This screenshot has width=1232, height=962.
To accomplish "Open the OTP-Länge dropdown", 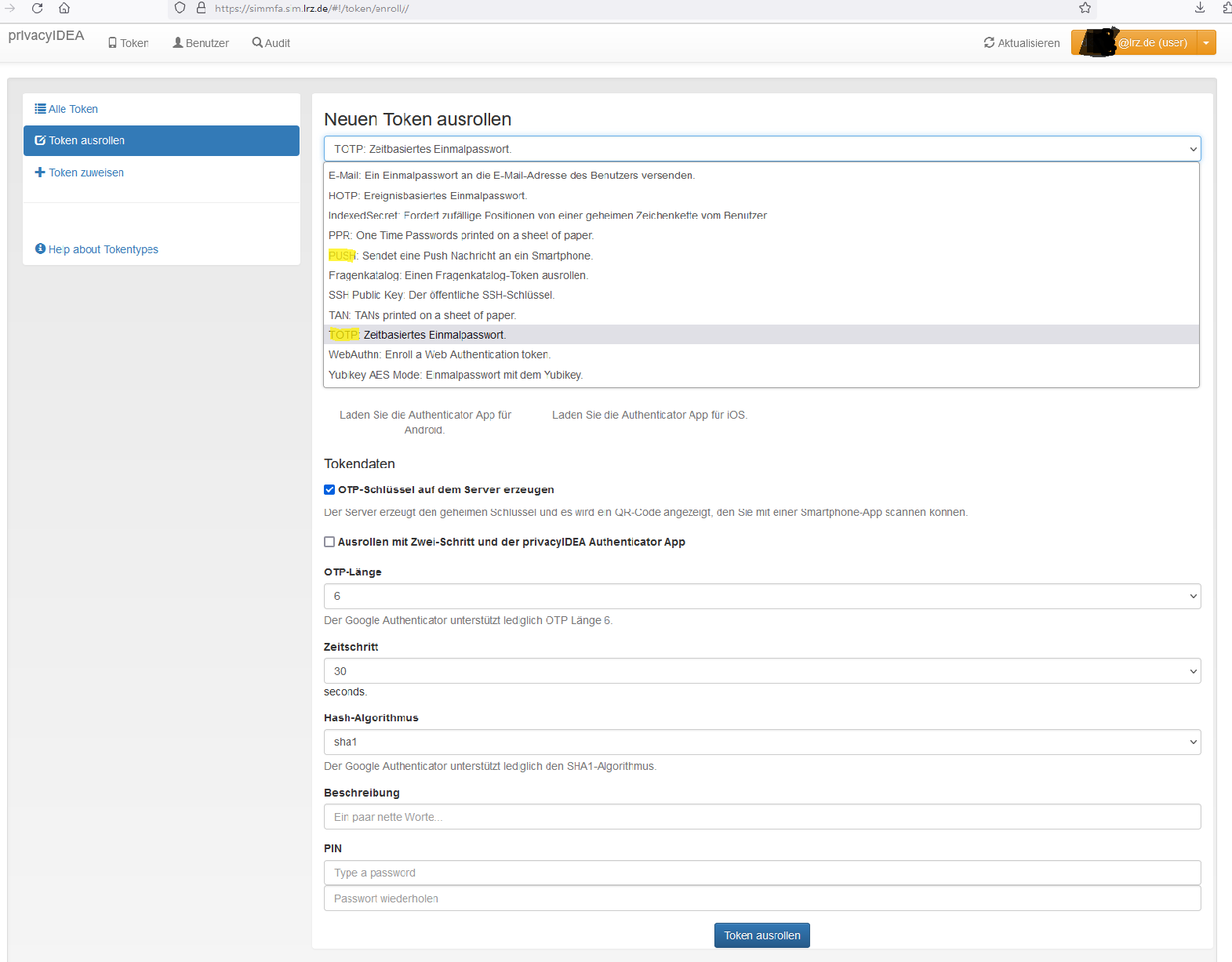I will click(x=762, y=596).
